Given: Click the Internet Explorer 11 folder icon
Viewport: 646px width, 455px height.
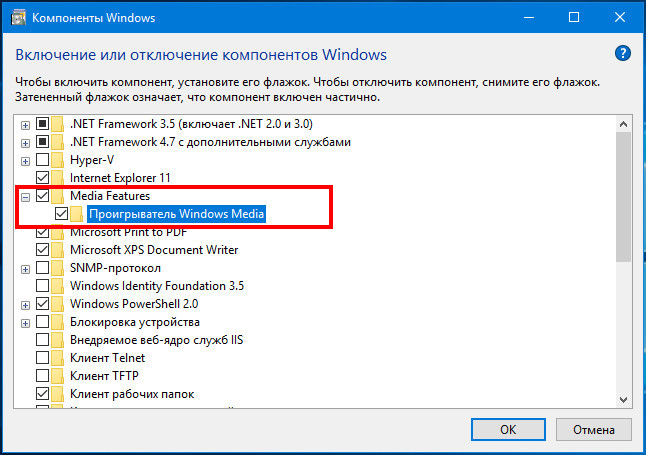Looking at the screenshot, I should pos(59,178).
